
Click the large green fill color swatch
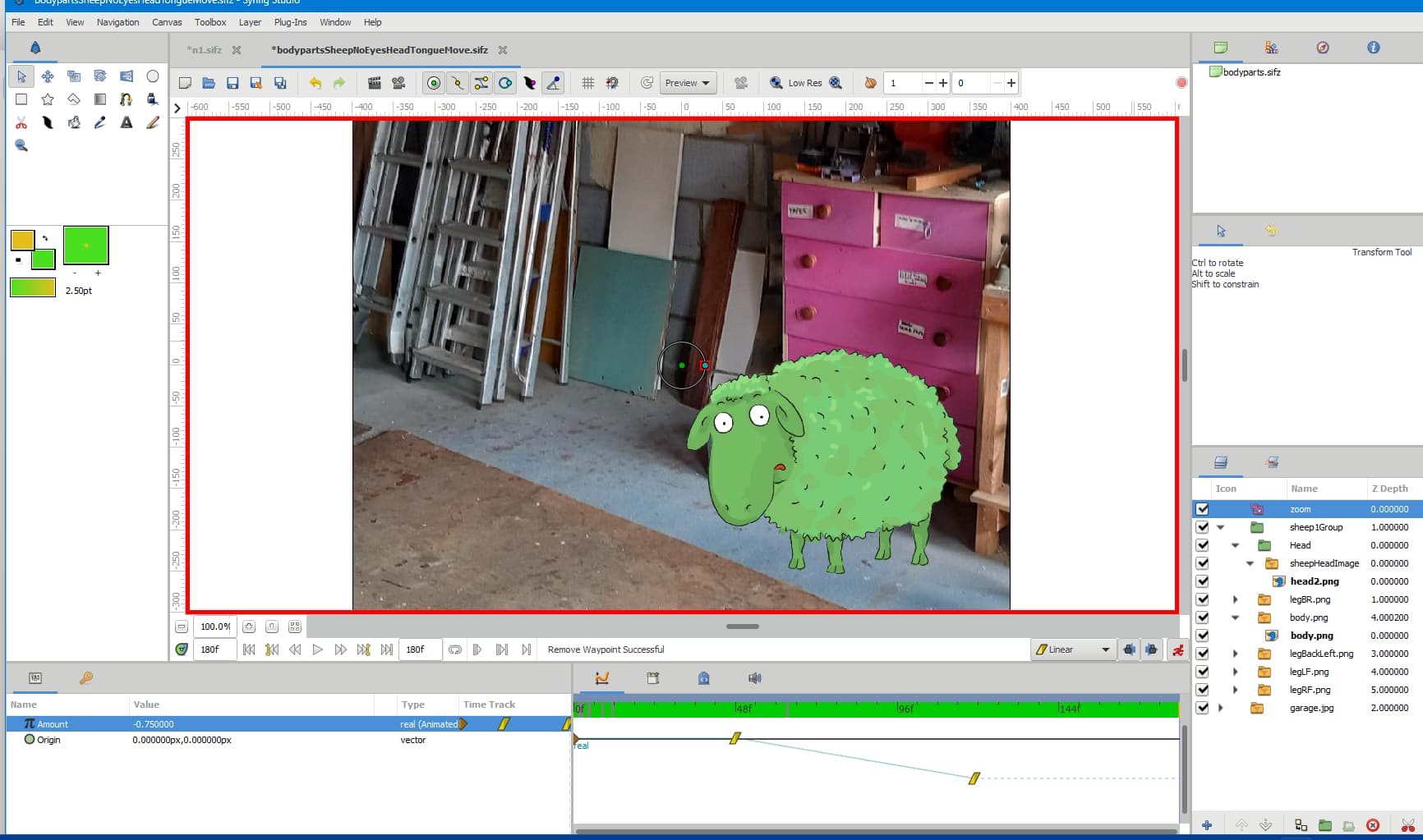85,246
